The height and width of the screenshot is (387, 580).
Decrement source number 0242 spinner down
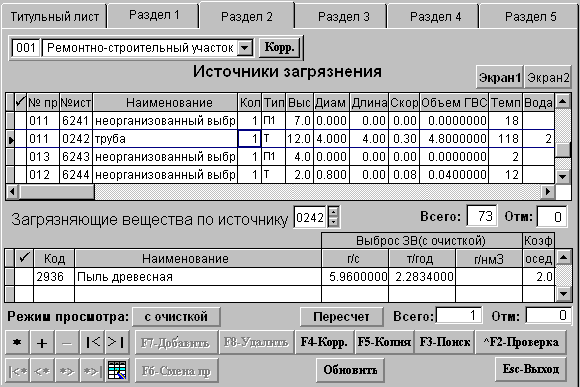[333, 222]
